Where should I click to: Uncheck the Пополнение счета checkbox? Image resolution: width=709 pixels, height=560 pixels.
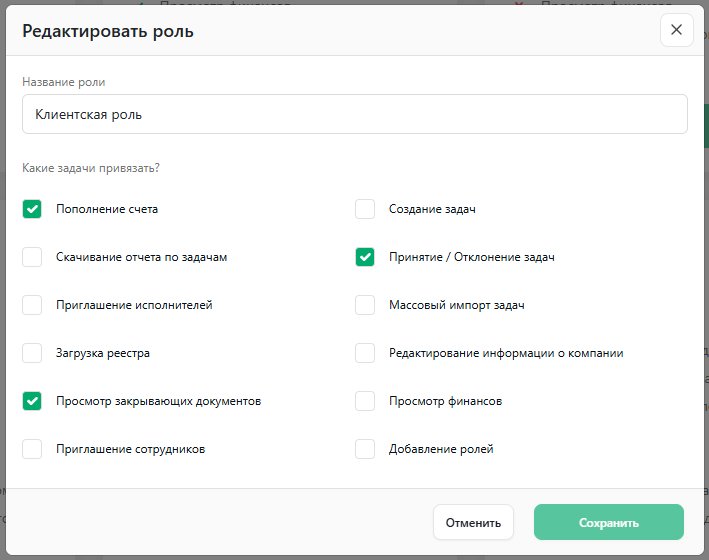click(x=33, y=209)
